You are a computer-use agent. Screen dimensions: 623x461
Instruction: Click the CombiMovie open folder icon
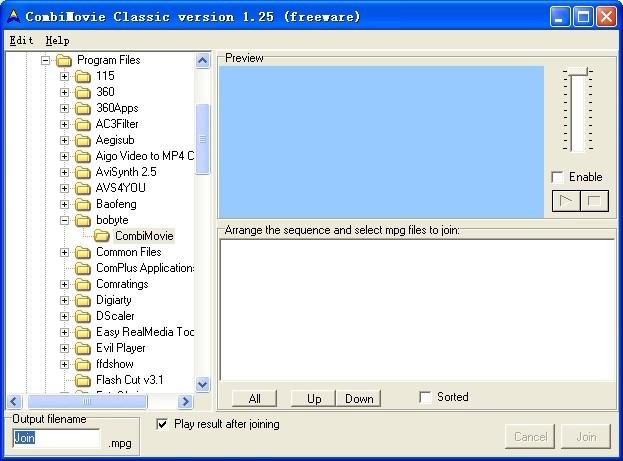coord(102,236)
